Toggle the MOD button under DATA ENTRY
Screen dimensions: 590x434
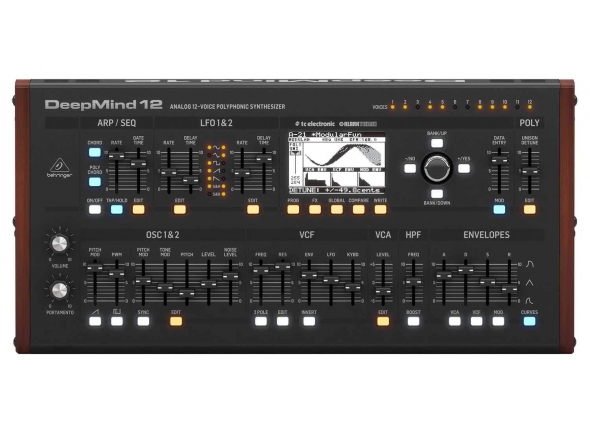pos(499,210)
